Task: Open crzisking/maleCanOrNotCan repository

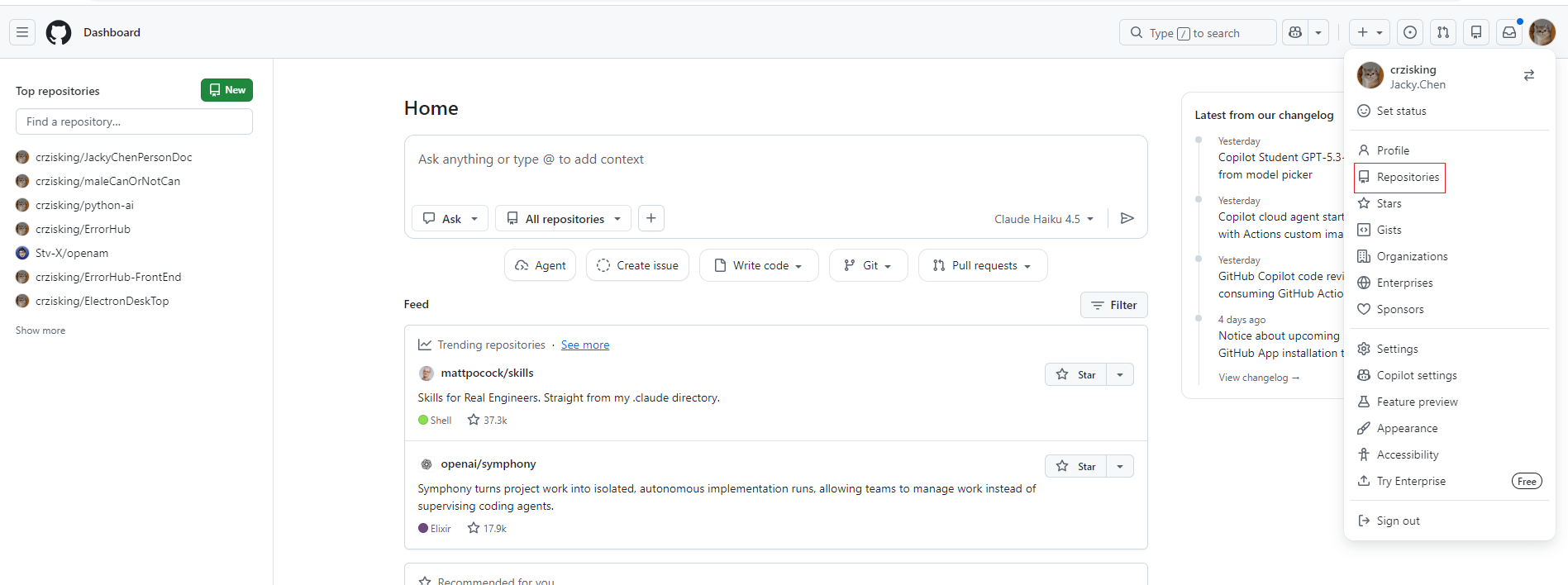Action: click(107, 181)
